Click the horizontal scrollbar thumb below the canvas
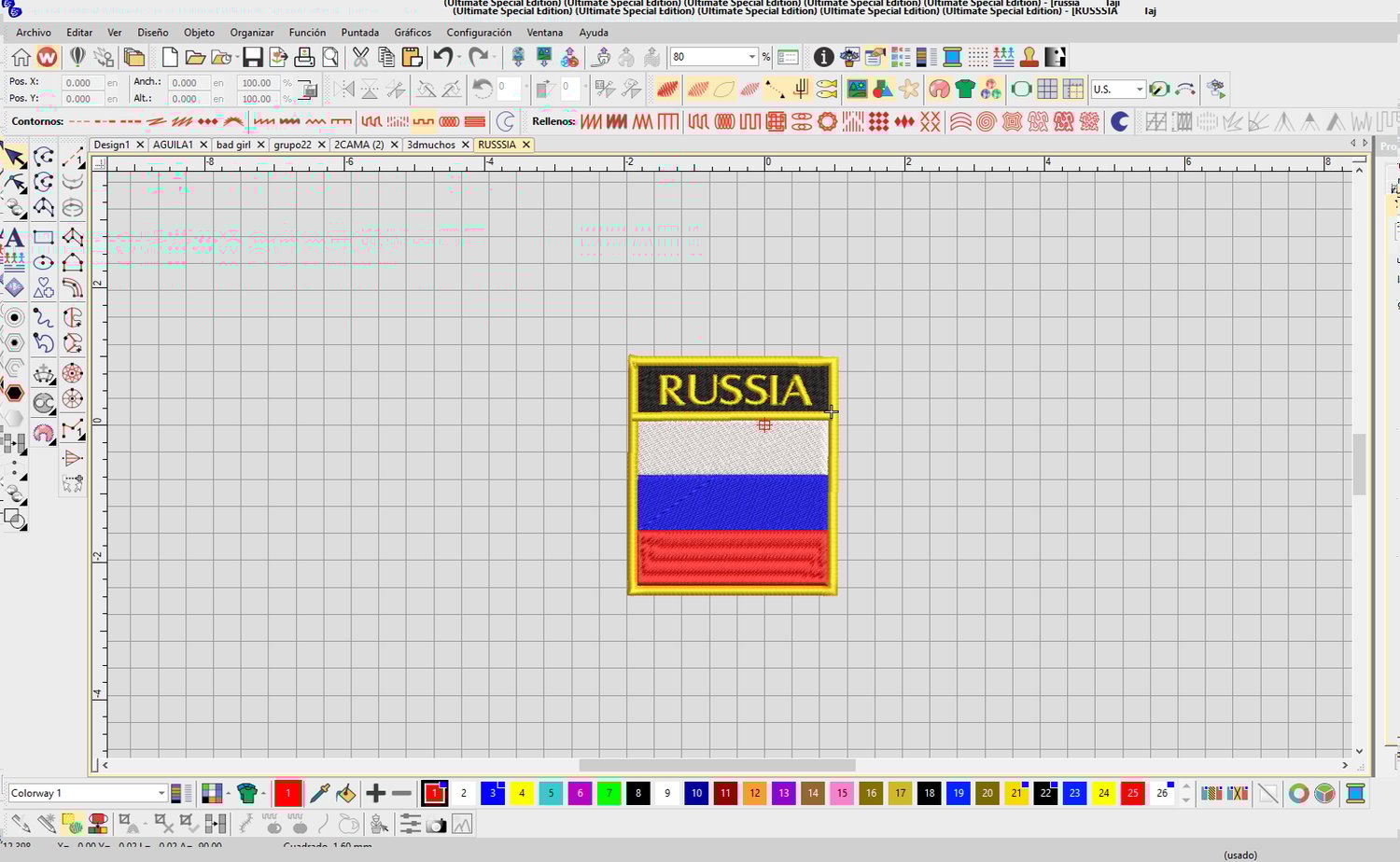The image size is (1400, 862). coord(717,765)
